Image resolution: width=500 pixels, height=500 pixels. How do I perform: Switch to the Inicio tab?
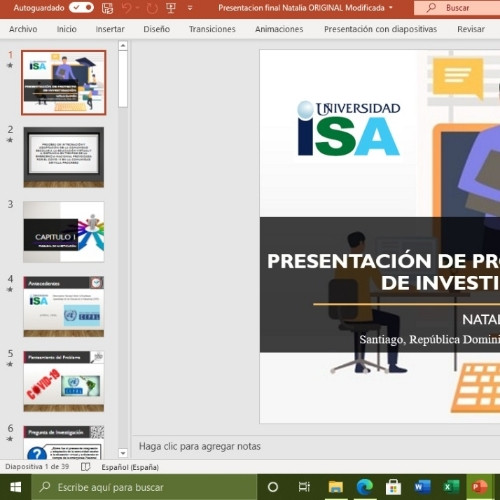tap(67, 29)
